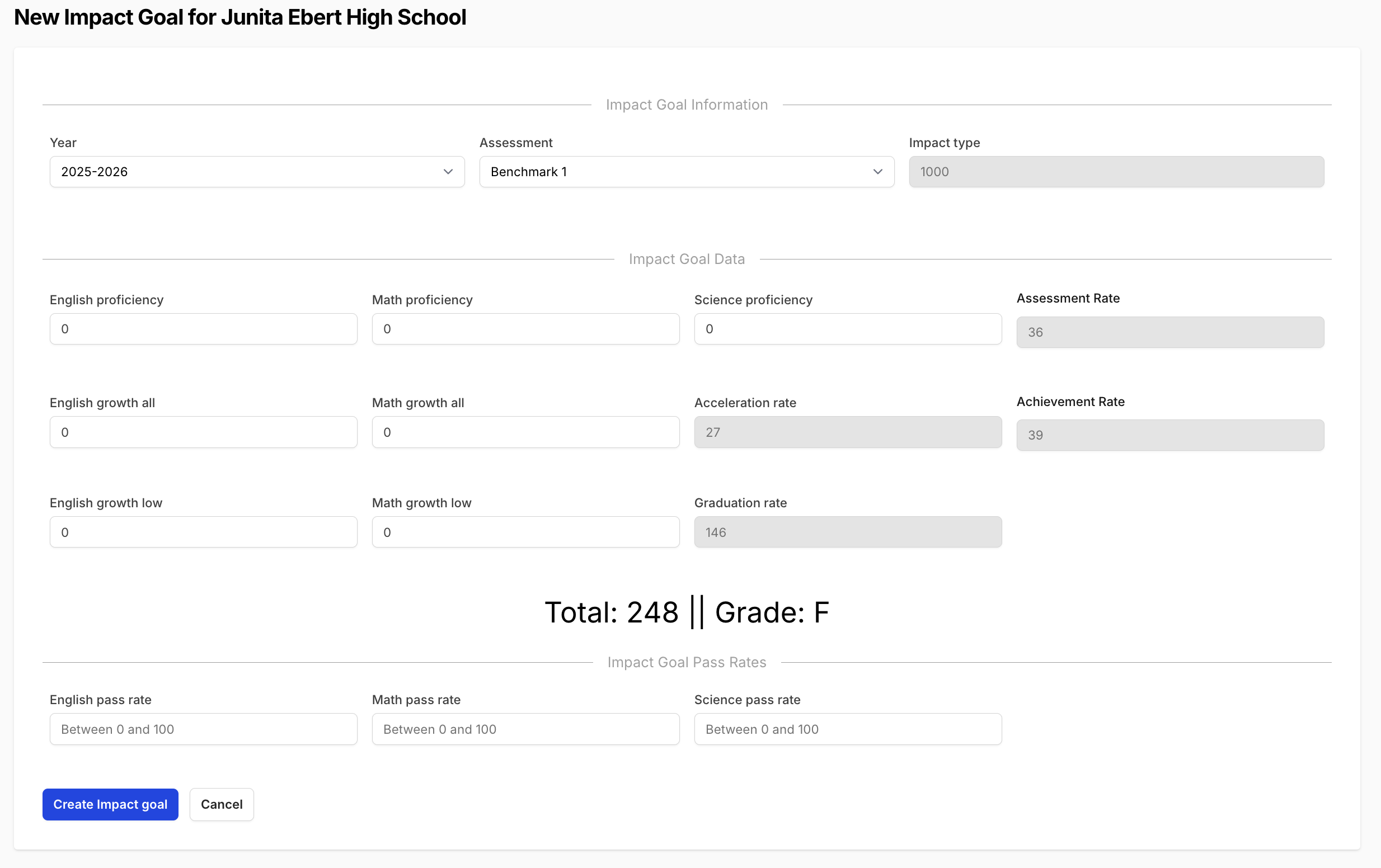This screenshot has width=1381, height=868.
Task: Click Create Impact goal button
Action: click(x=110, y=804)
